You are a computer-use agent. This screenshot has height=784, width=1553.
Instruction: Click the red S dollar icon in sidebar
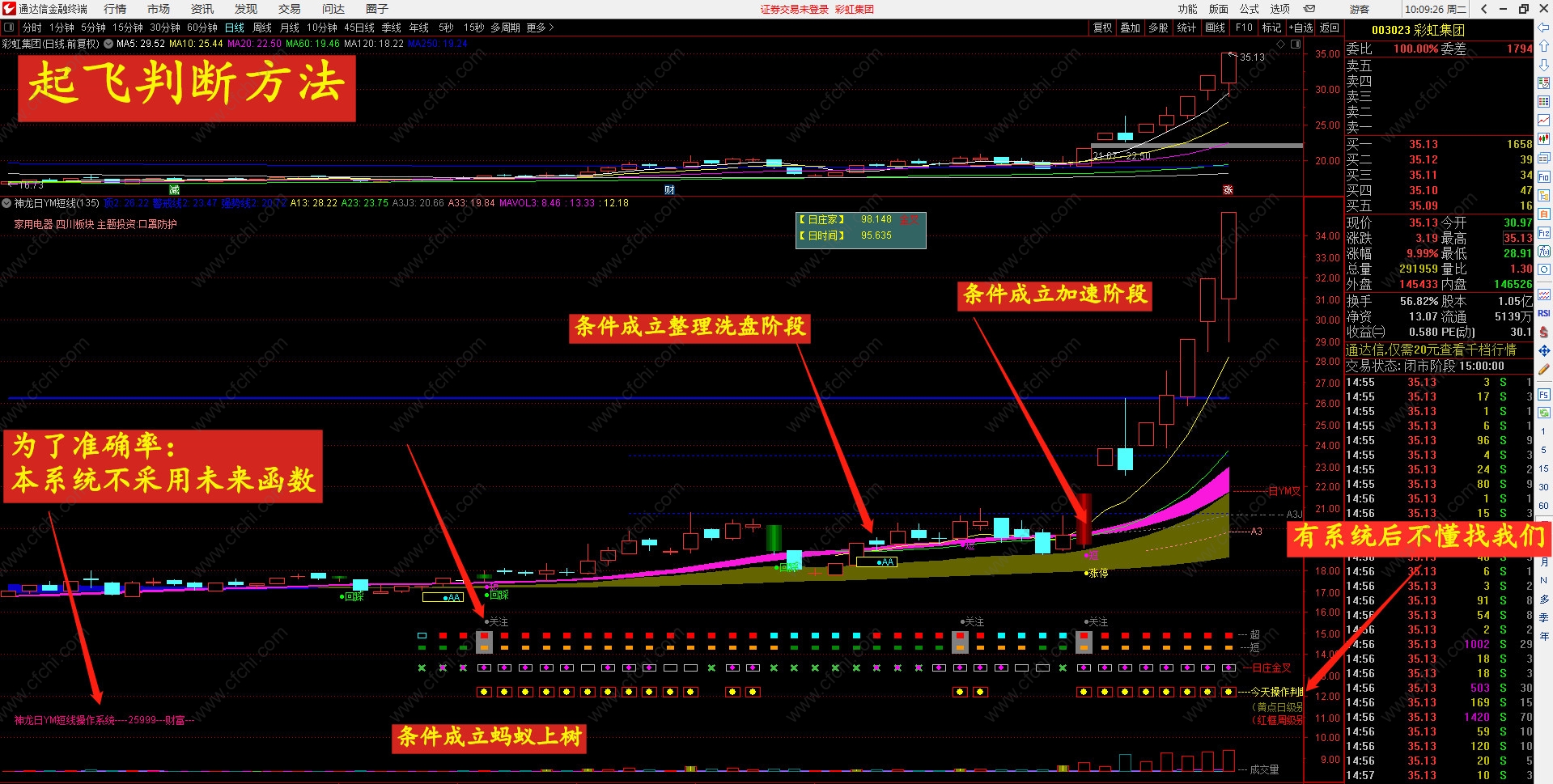(x=1544, y=332)
